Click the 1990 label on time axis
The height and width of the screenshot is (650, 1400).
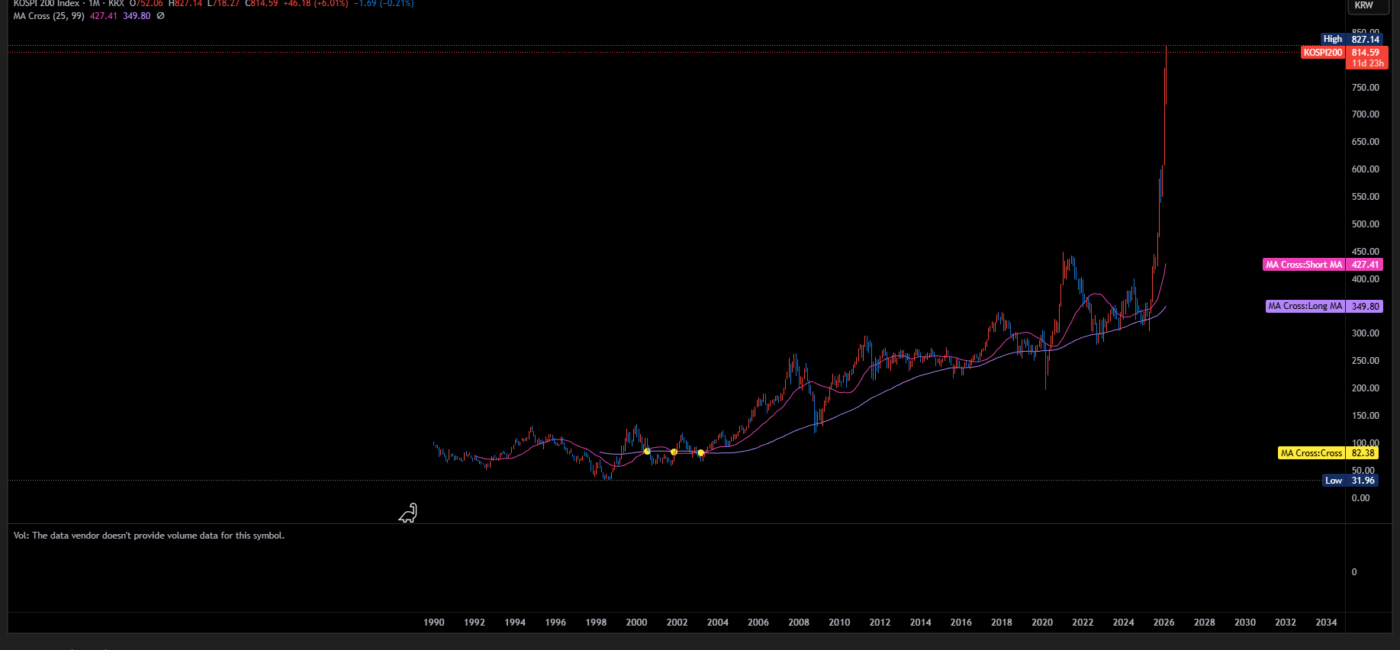(x=434, y=622)
